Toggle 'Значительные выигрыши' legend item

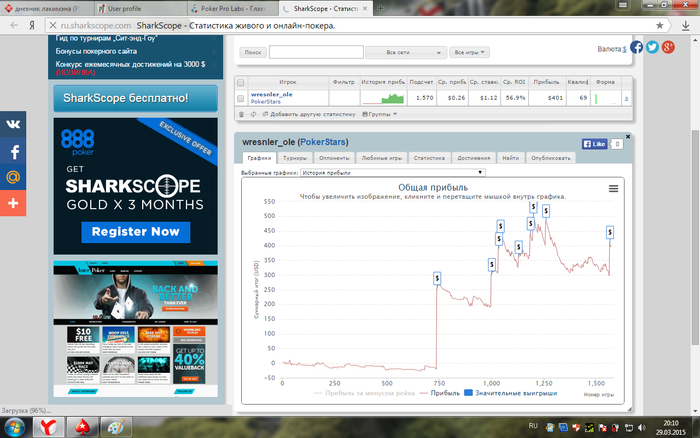(x=511, y=393)
